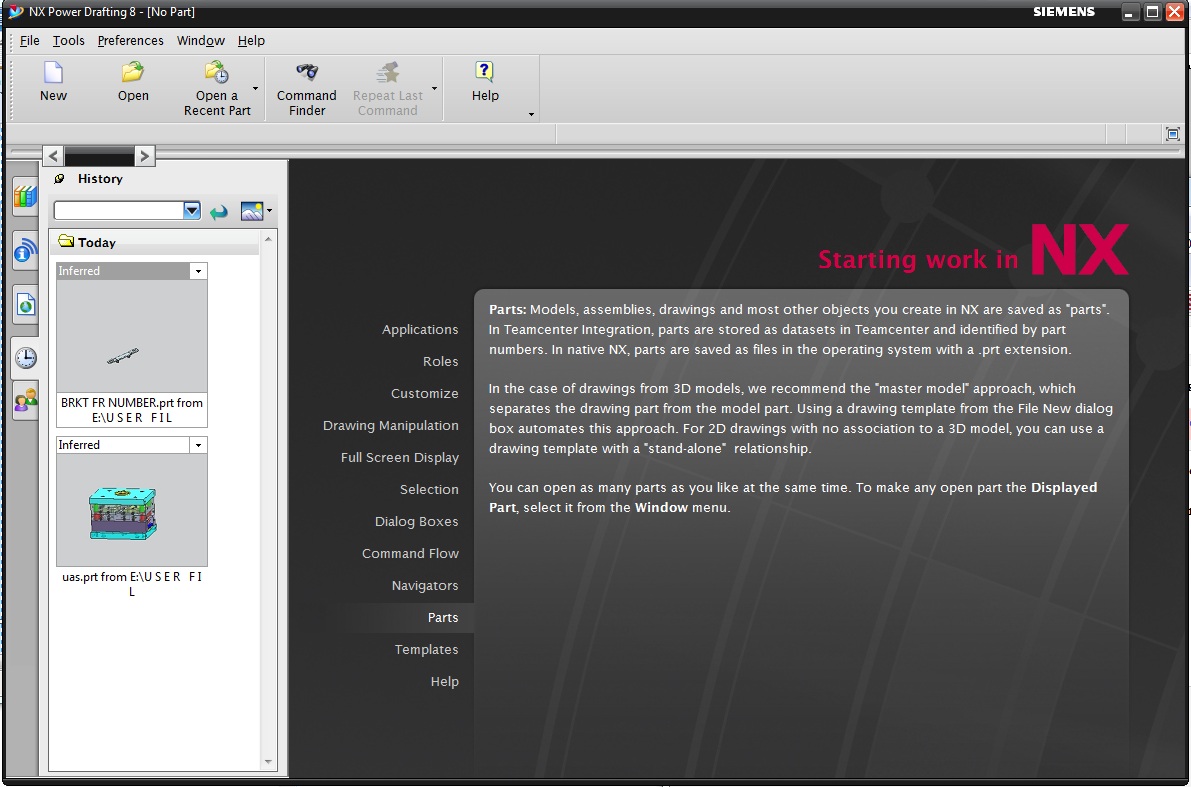This screenshot has height=787, width=1191.
Task: Expand the Repeat Last Command dropdown arrow
Action: 434,89
